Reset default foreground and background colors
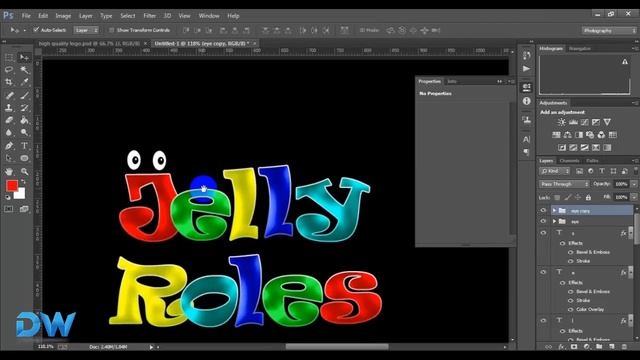 coord(8,198)
